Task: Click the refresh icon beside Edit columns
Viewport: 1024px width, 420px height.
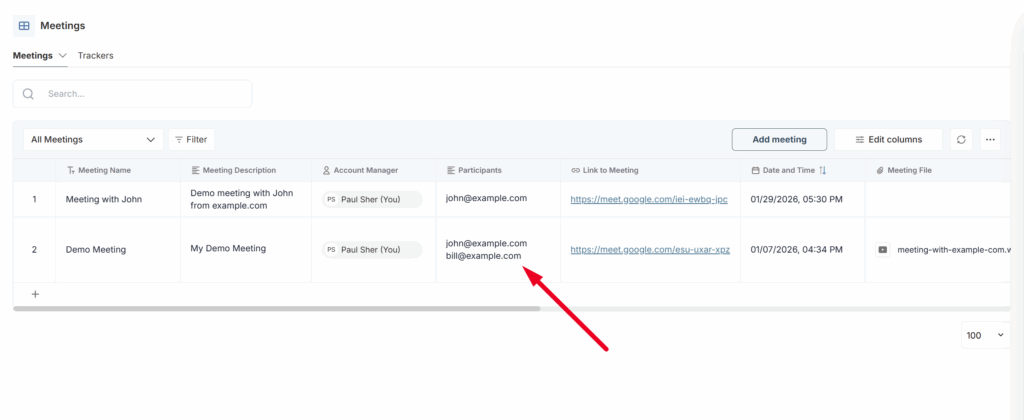Action: [x=961, y=140]
